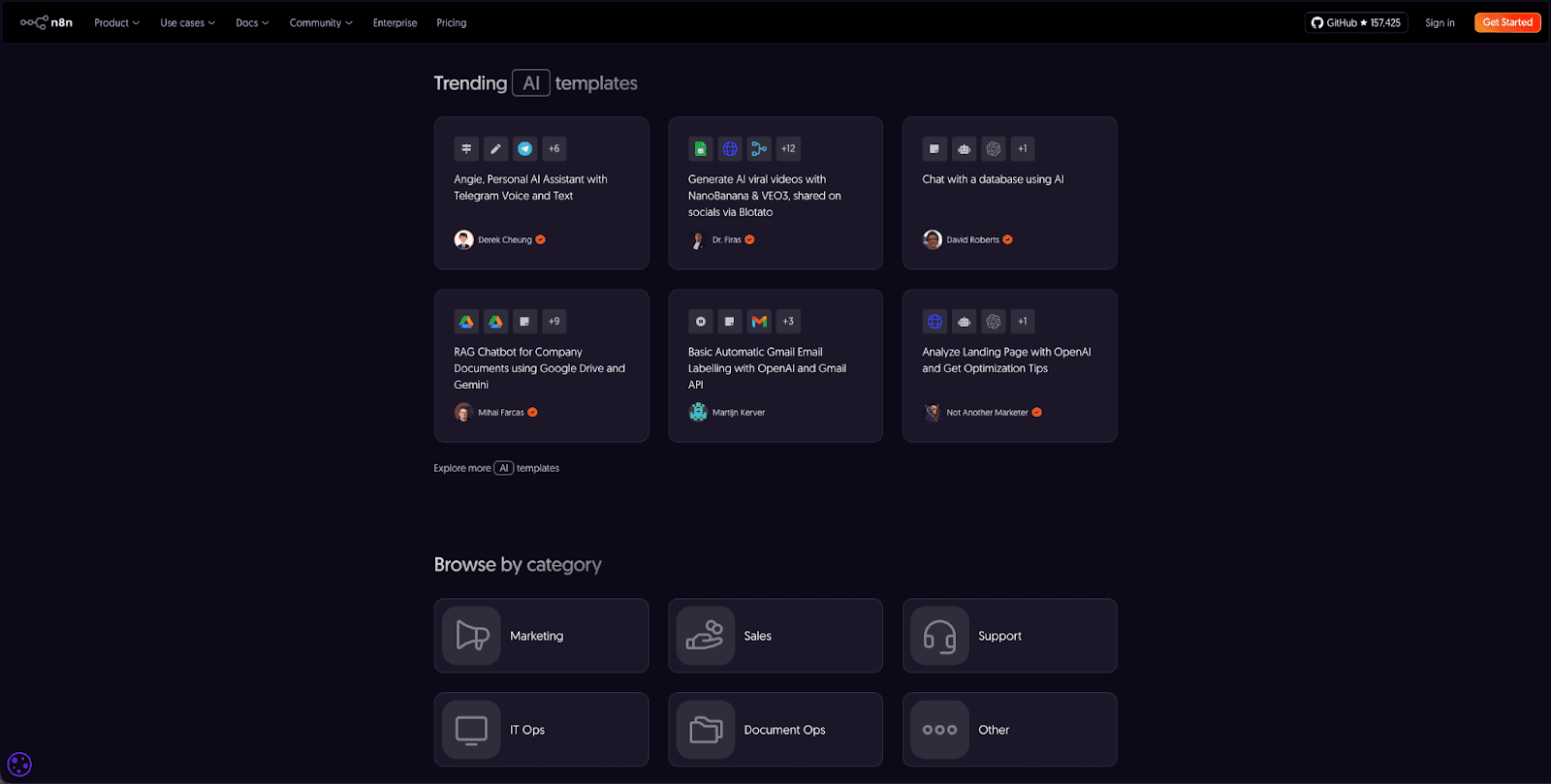Open Angie Personal AI Assistant template title

pyautogui.click(x=530, y=187)
